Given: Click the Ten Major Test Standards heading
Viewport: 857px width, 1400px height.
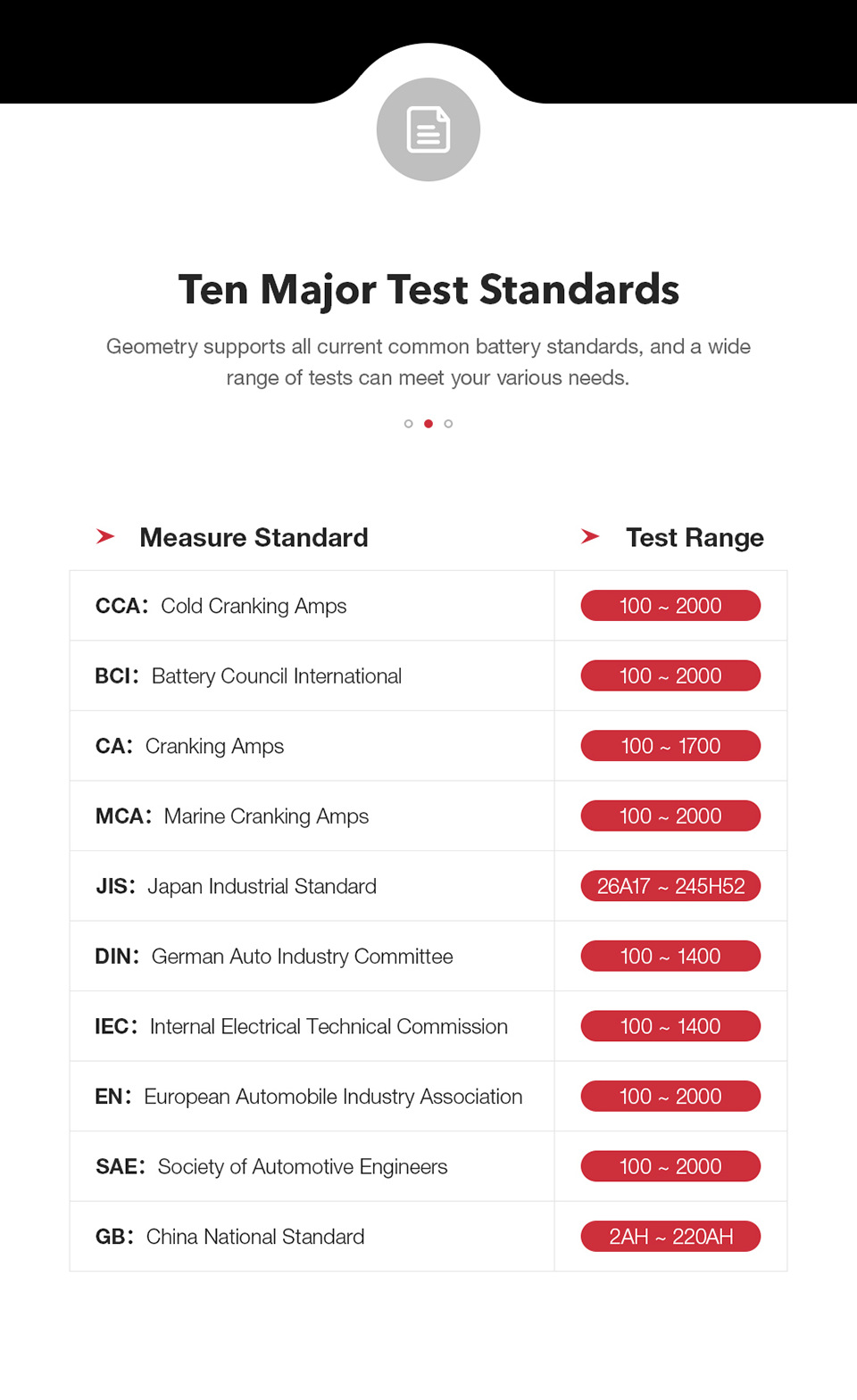Looking at the screenshot, I should [x=428, y=290].
